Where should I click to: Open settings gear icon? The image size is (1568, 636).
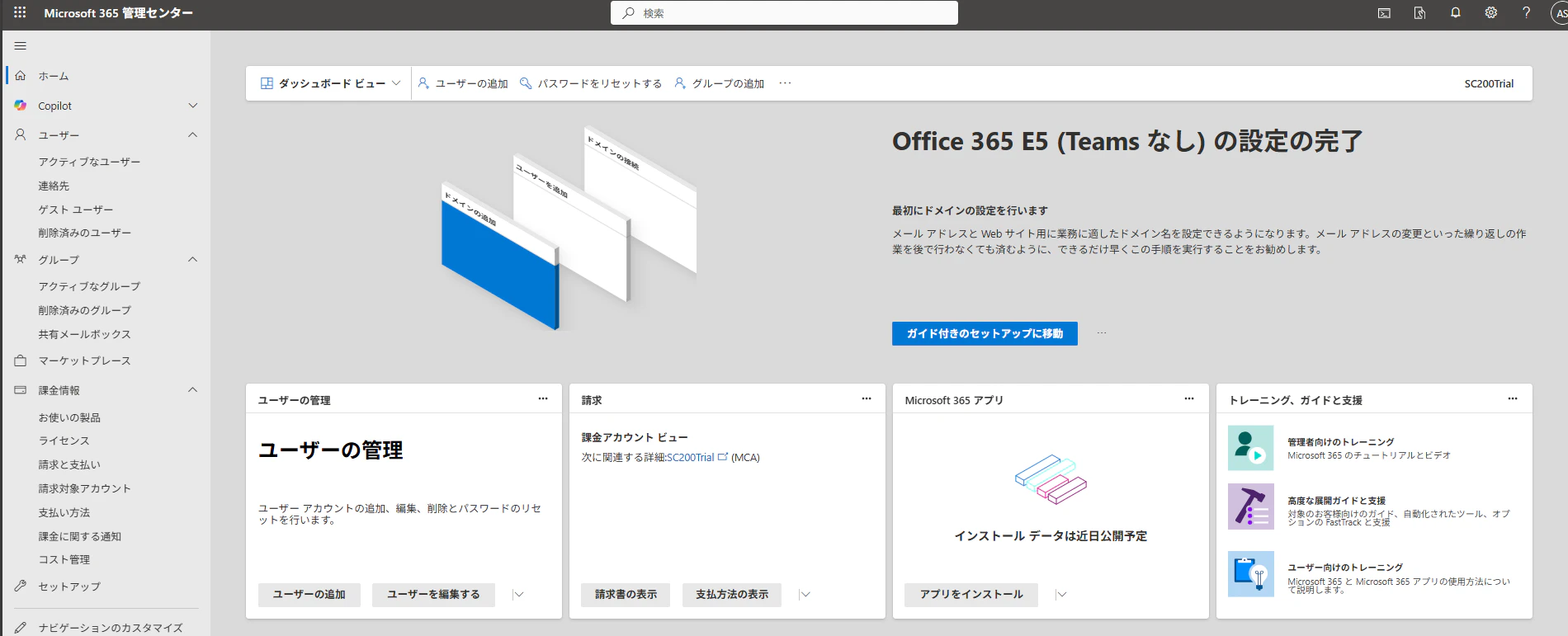[x=1491, y=12]
